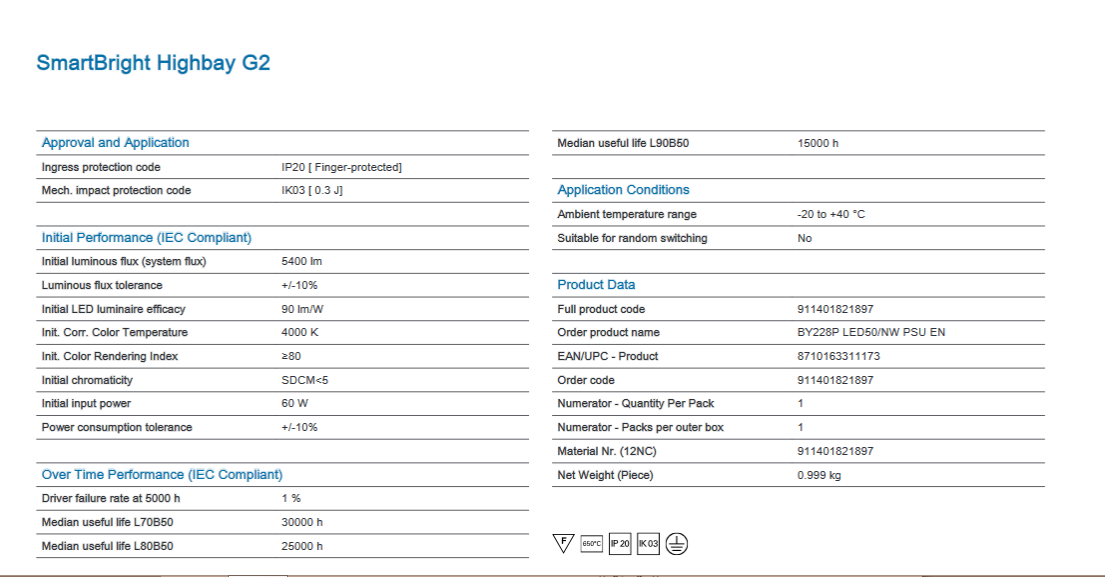Click the 0.999 kg value

[x=819, y=476]
